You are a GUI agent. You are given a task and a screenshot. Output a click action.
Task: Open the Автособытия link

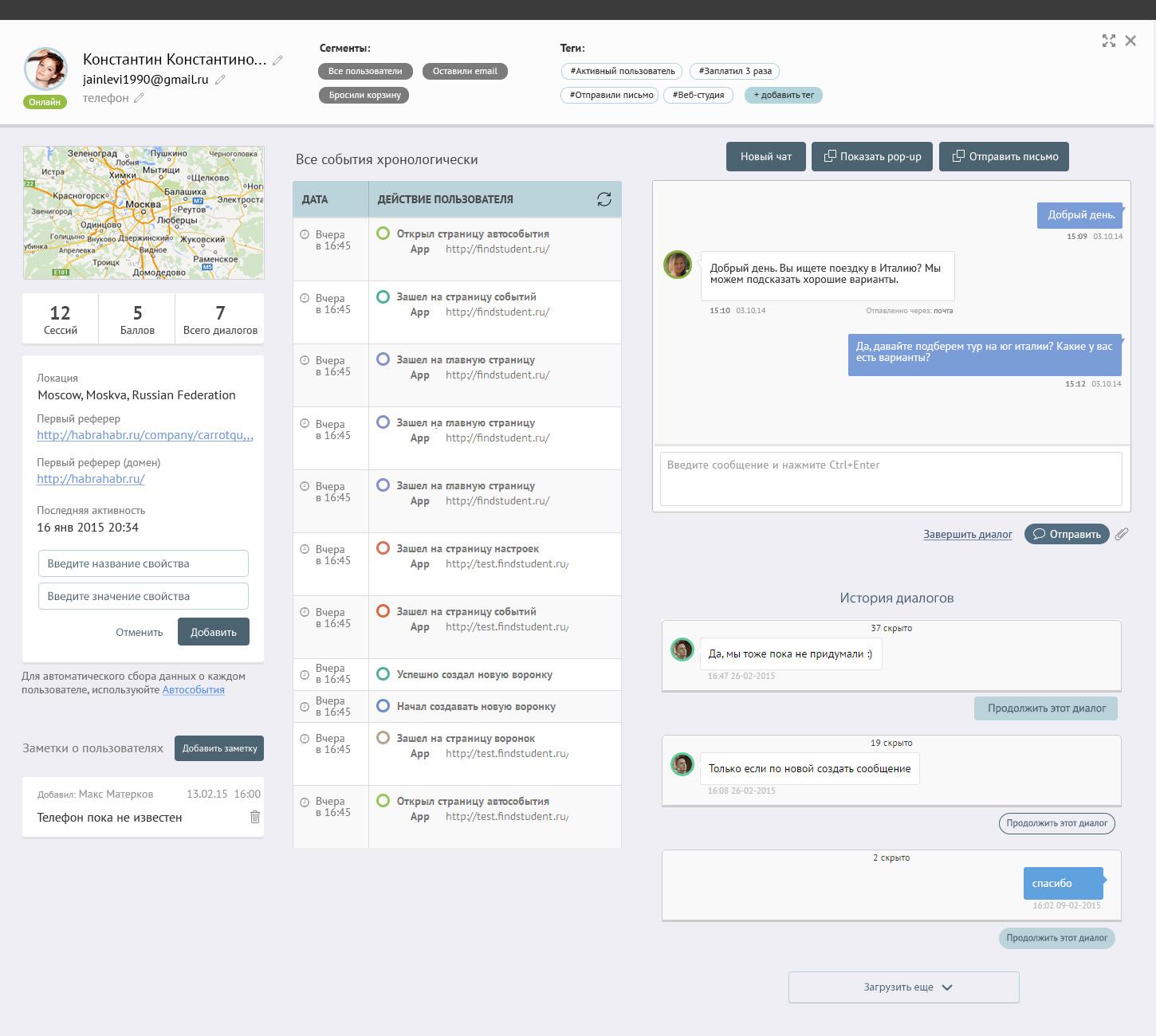click(x=194, y=690)
